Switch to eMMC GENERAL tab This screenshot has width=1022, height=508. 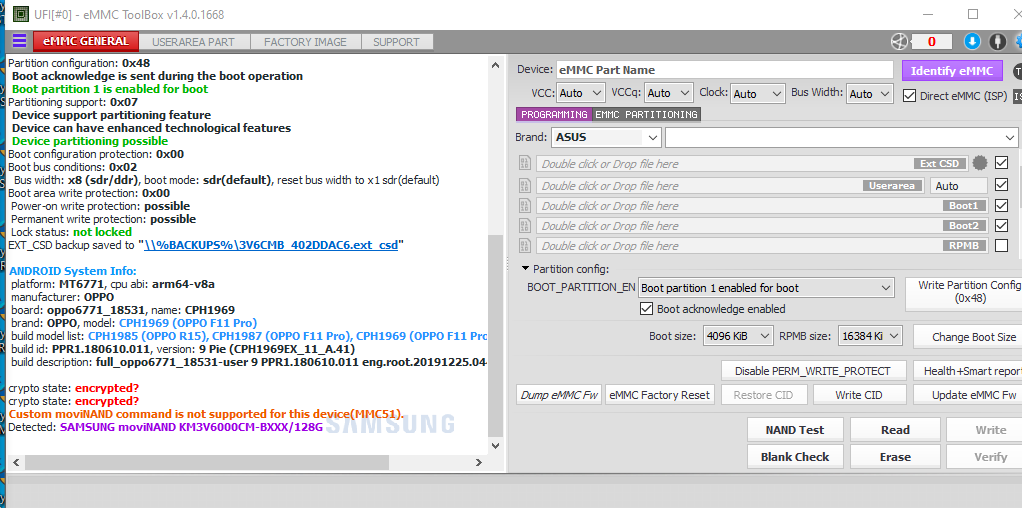click(86, 41)
